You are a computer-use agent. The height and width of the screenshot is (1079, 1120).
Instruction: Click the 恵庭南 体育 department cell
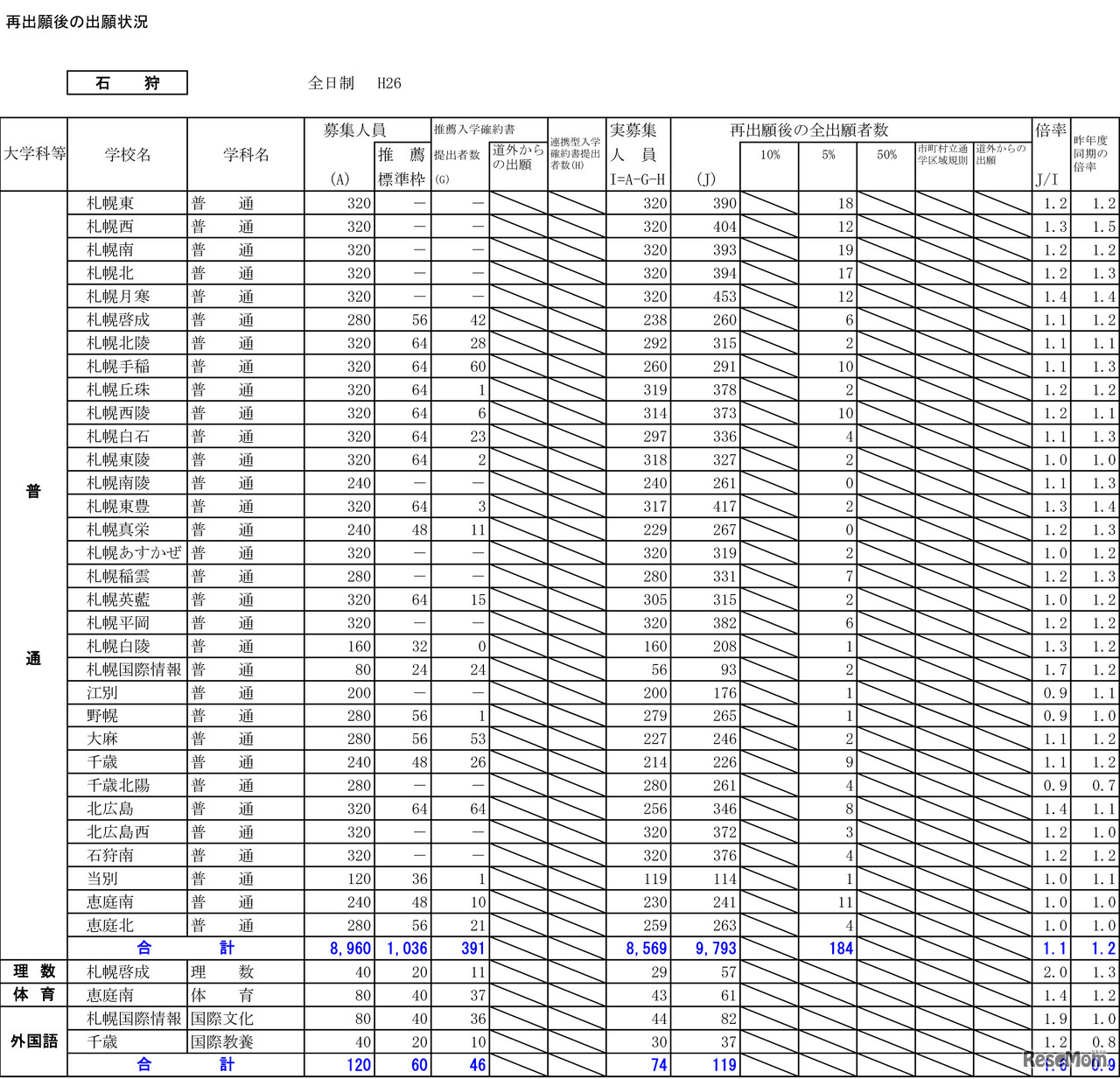point(246,995)
